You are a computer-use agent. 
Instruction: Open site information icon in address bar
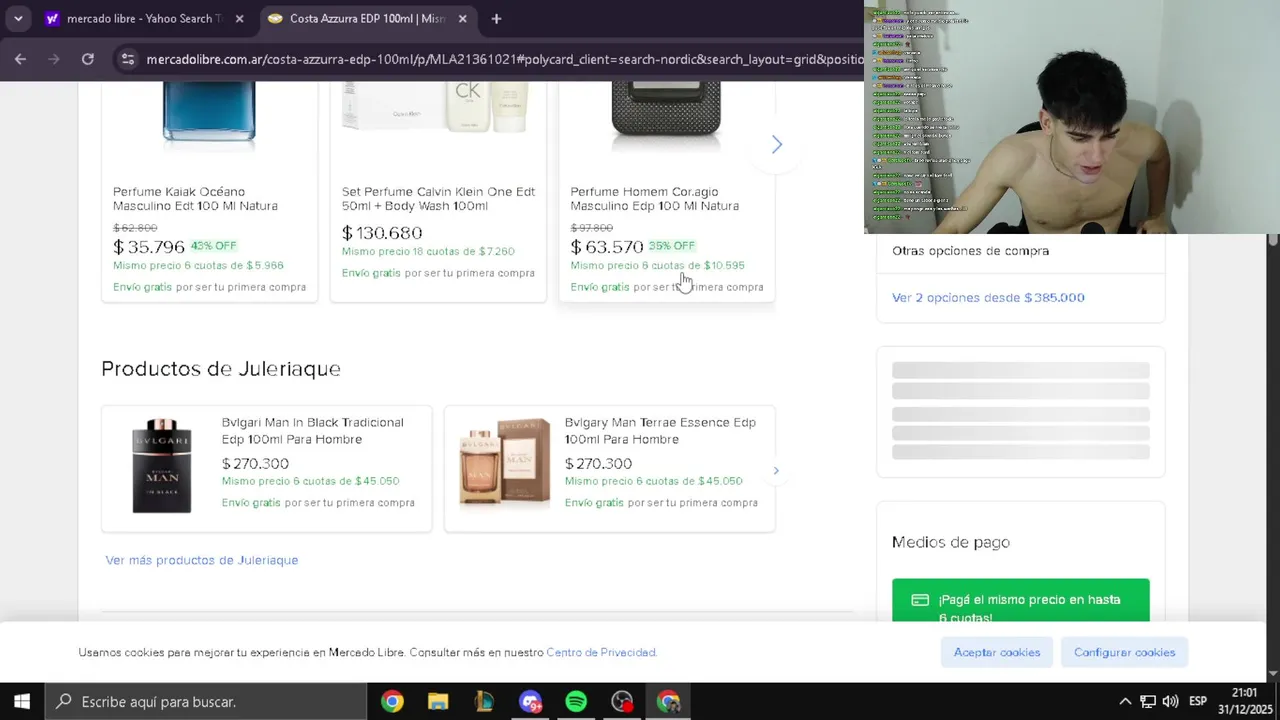127,59
